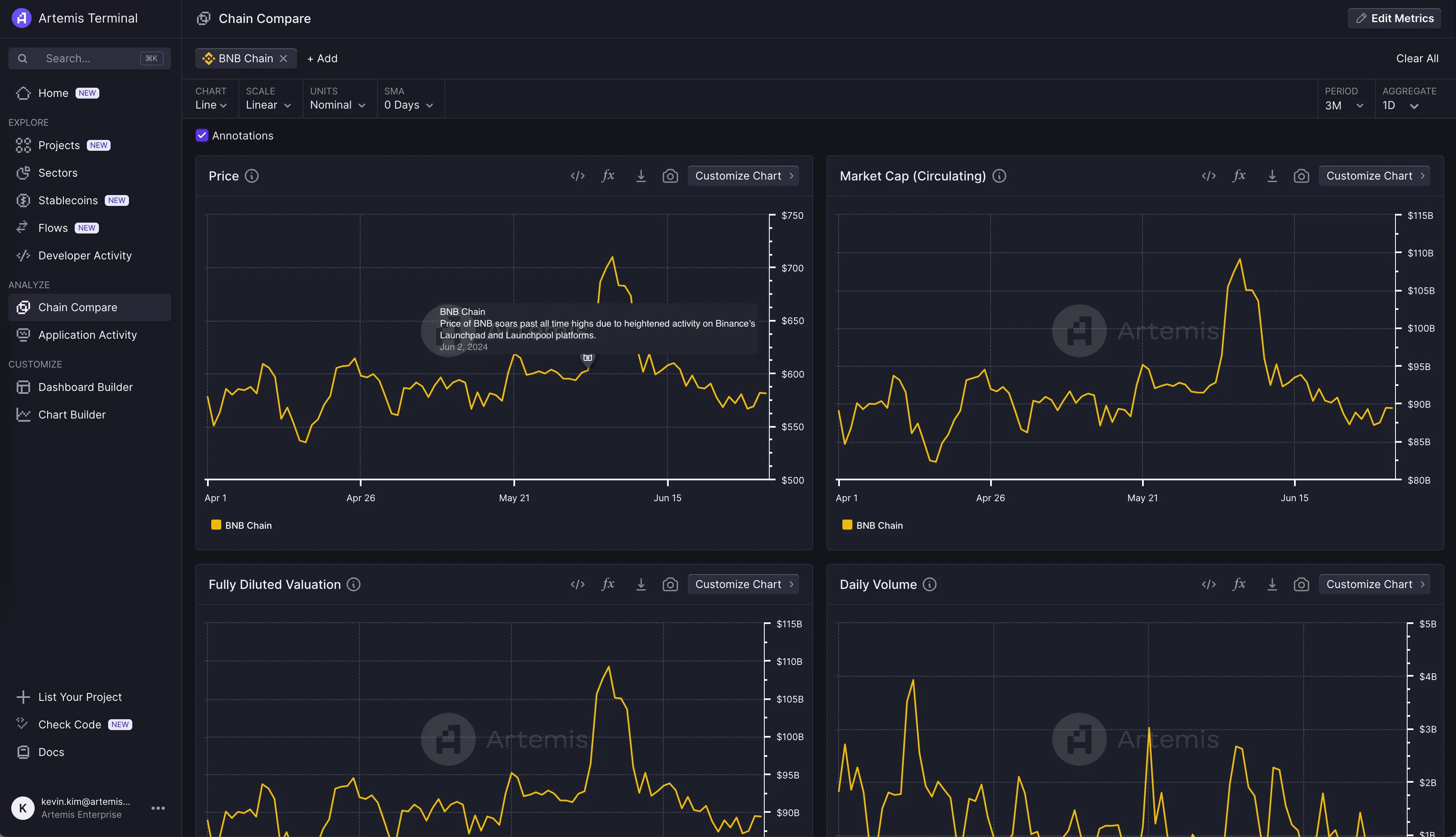Viewport: 1456px width, 837px height.
Task: Open Docs link
Action: click(90, 753)
